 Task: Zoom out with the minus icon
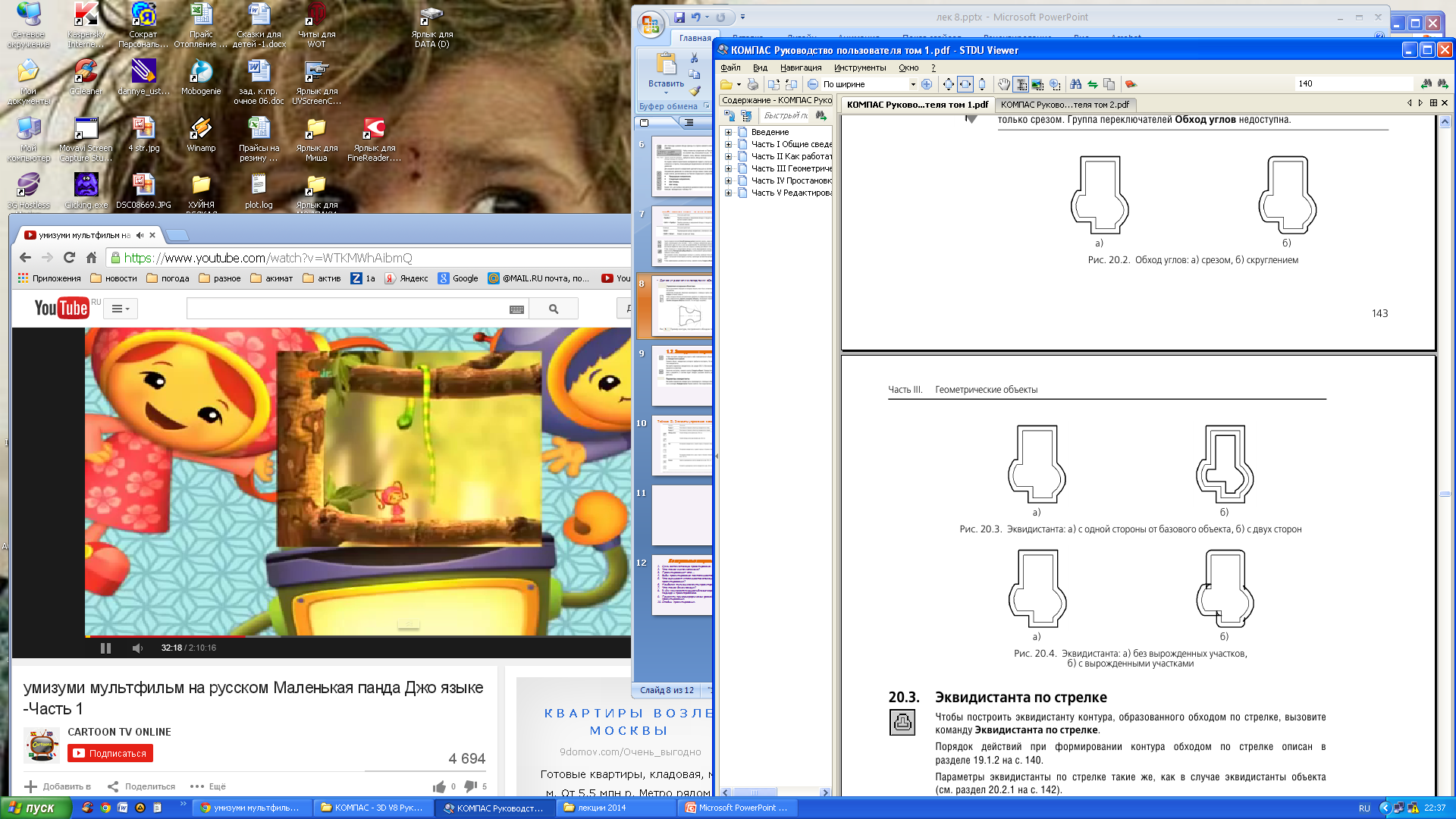tap(813, 84)
